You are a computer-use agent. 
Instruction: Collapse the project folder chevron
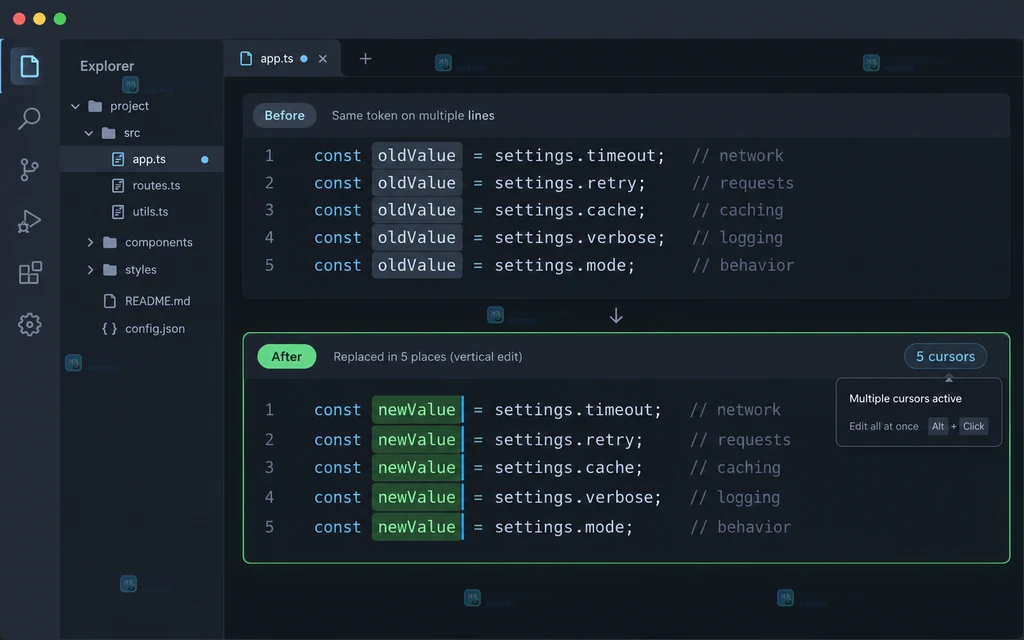75,106
